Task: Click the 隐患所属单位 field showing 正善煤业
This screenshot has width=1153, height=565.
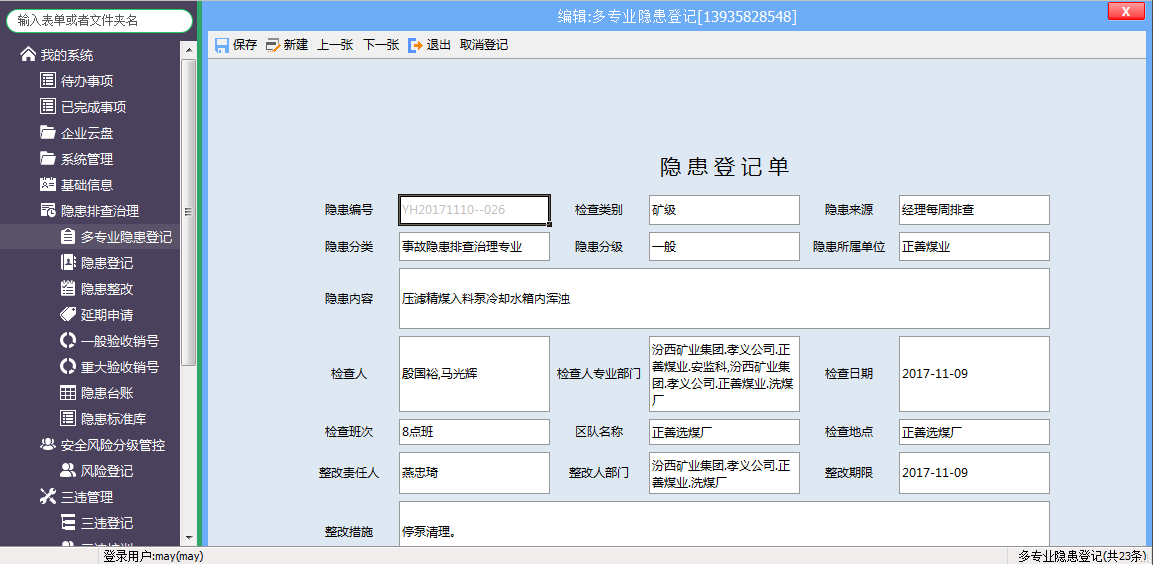Action: tap(974, 246)
